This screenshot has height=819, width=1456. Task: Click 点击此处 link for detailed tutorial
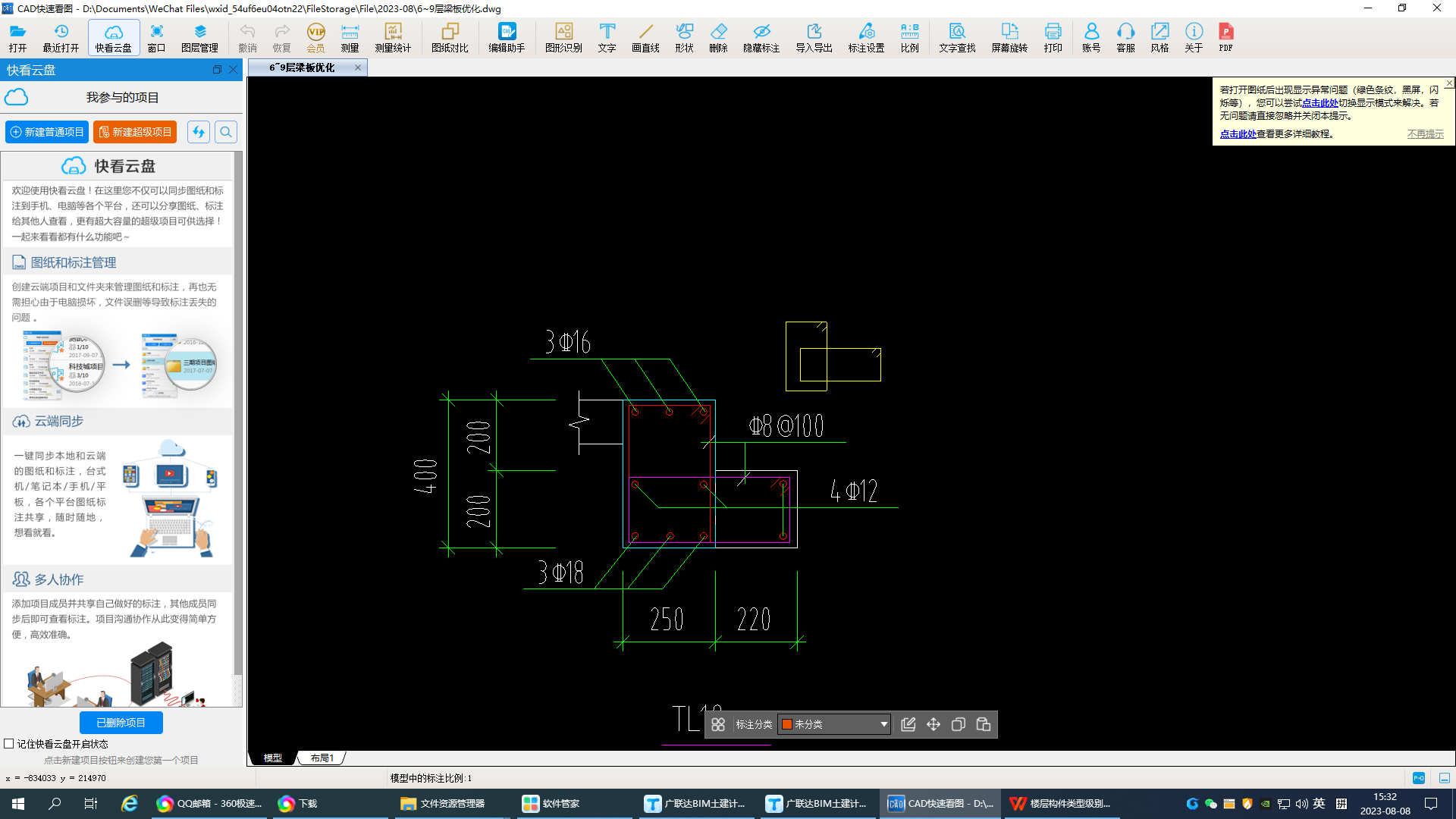(x=1238, y=134)
